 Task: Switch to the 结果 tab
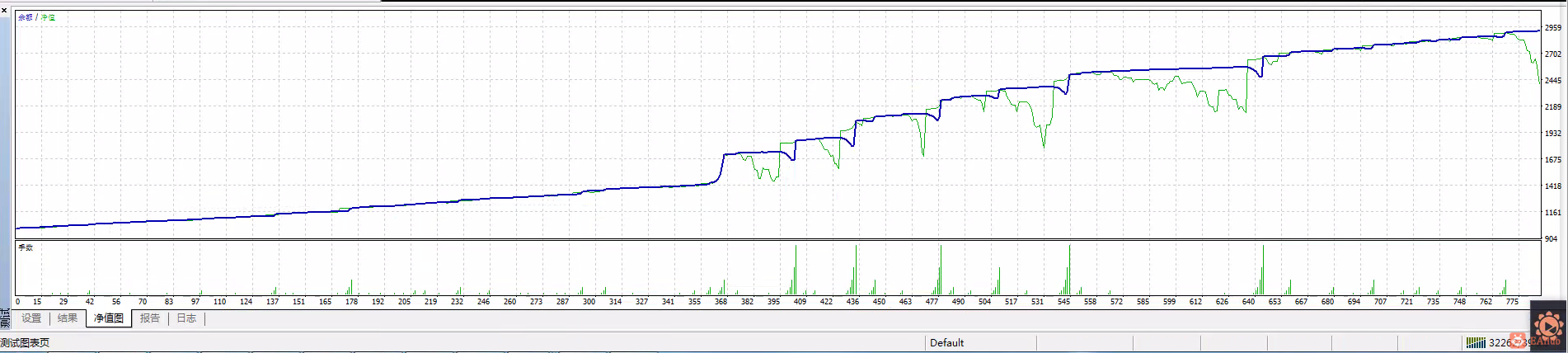pos(68,318)
